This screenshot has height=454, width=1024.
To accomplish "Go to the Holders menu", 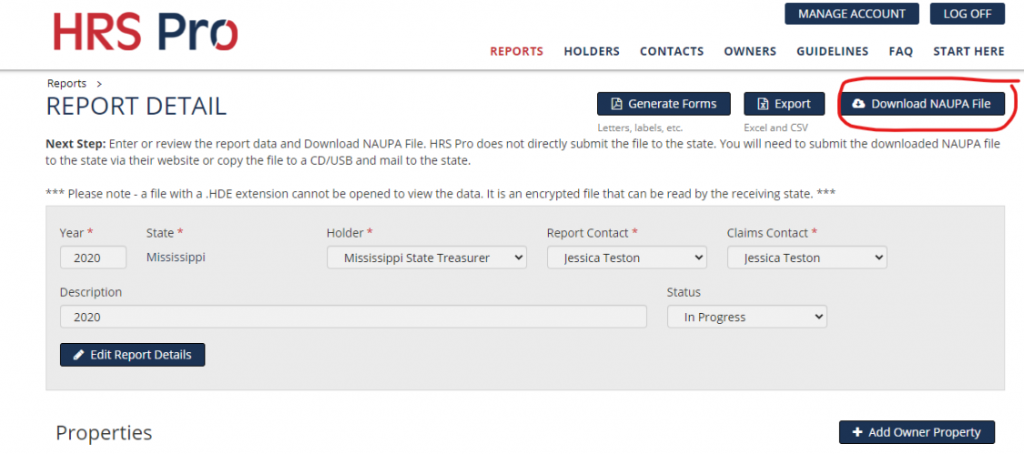I will point(592,51).
